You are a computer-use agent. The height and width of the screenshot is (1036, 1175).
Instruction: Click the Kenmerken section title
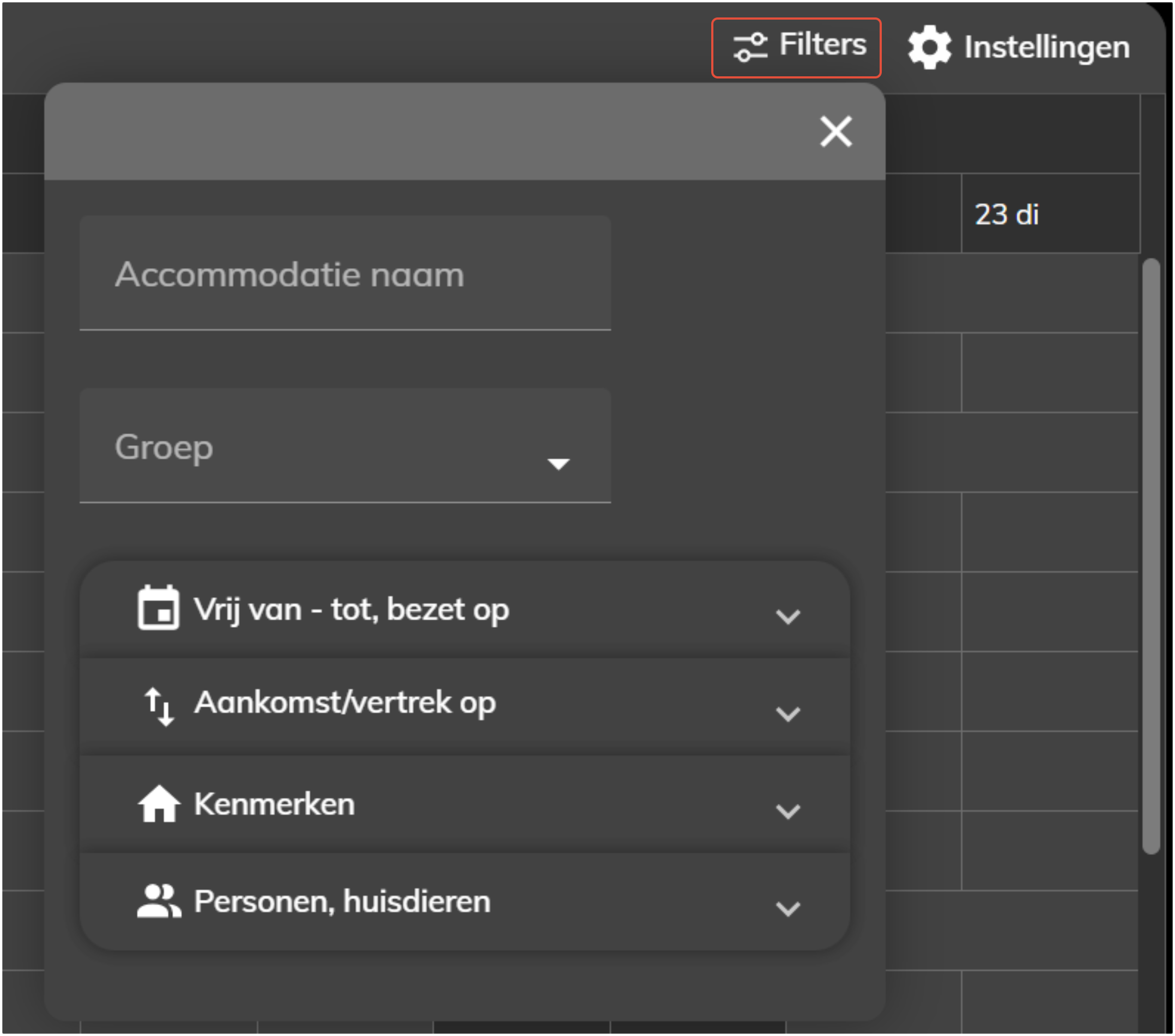click(274, 804)
